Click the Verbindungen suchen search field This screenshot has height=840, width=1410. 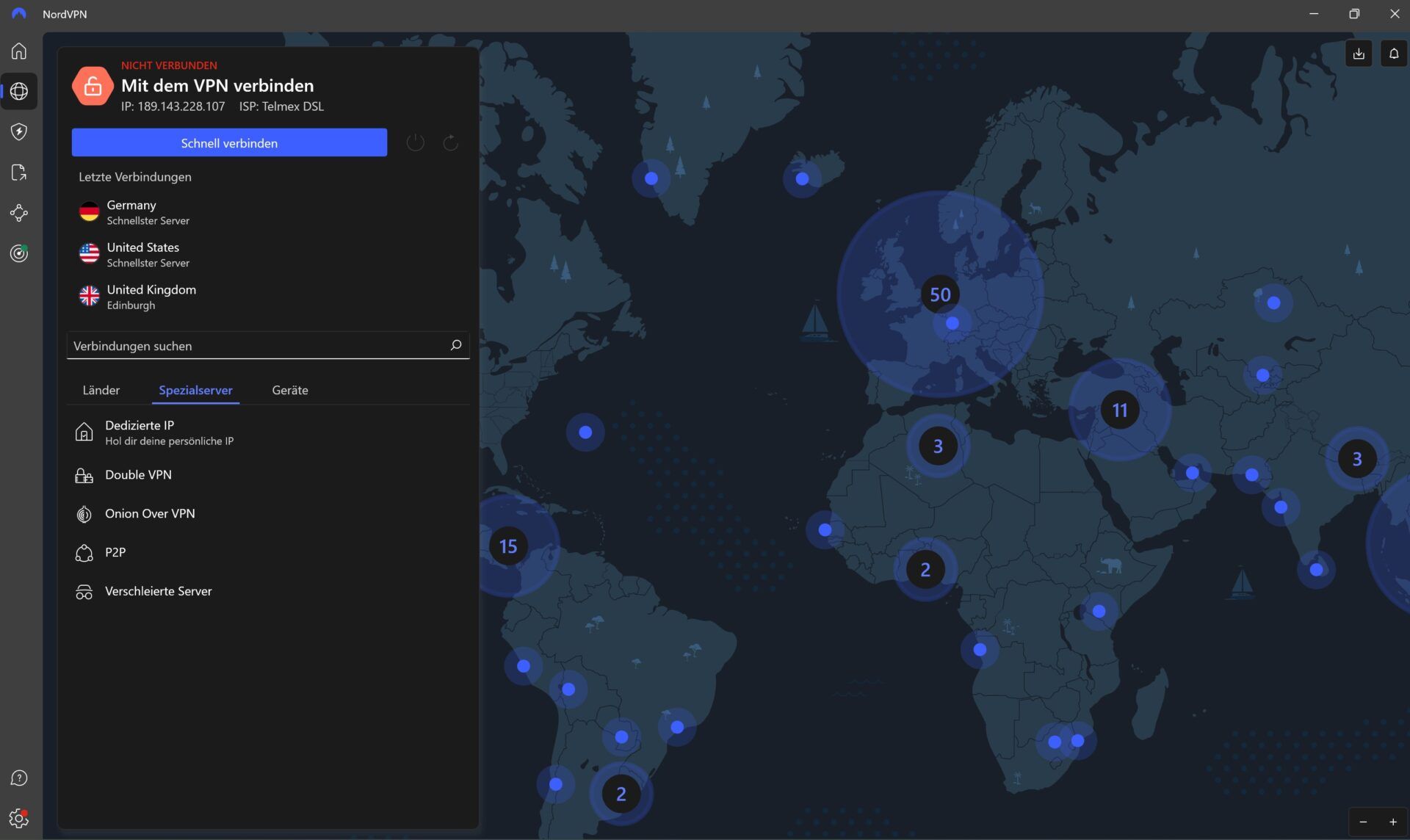click(268, 345)
